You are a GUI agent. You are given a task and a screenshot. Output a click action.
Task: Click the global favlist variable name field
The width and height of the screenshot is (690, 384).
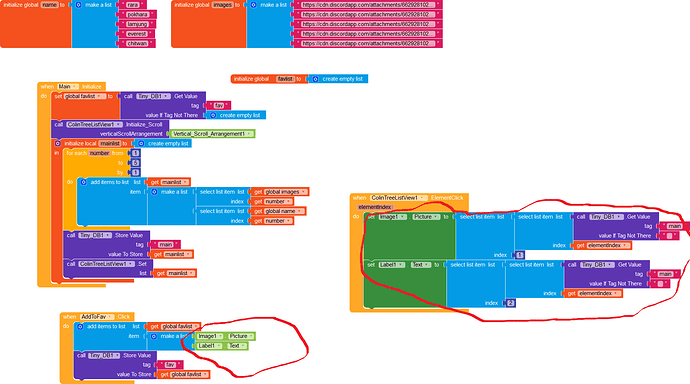tap(285, 79)
